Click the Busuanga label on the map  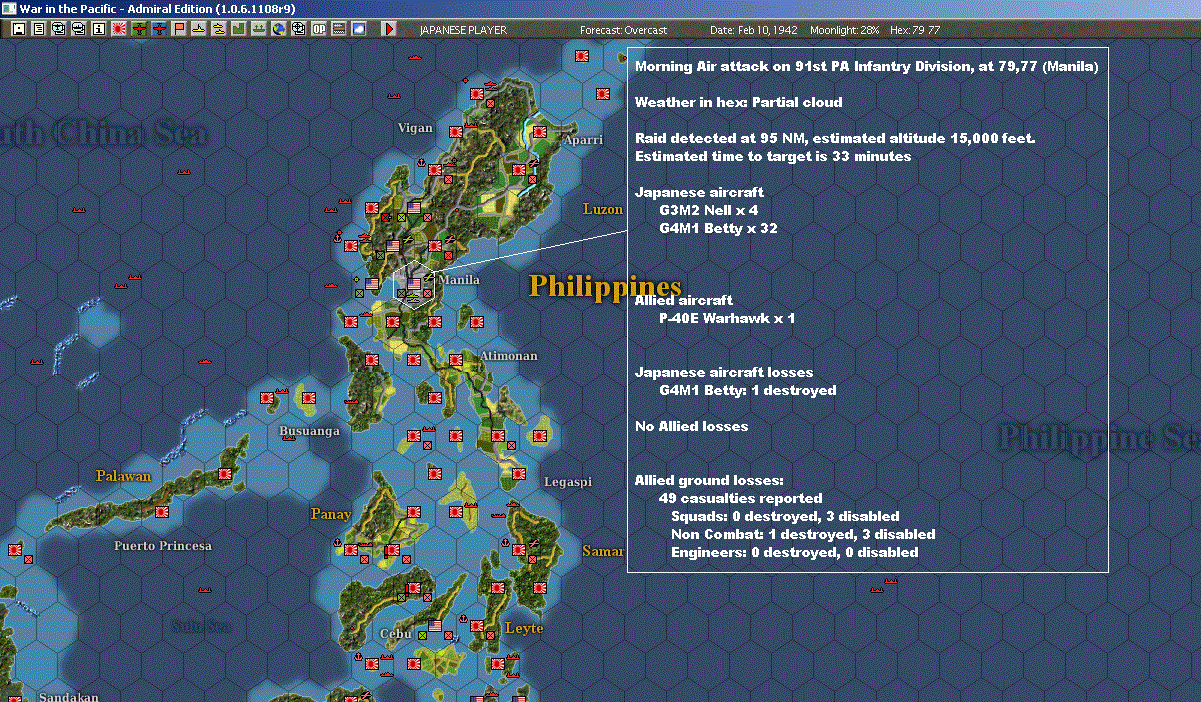click(310, 431)
